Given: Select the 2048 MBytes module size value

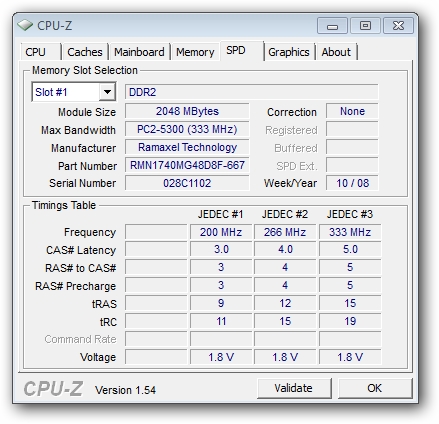Looking at the screenshot, I should [187, 111].
